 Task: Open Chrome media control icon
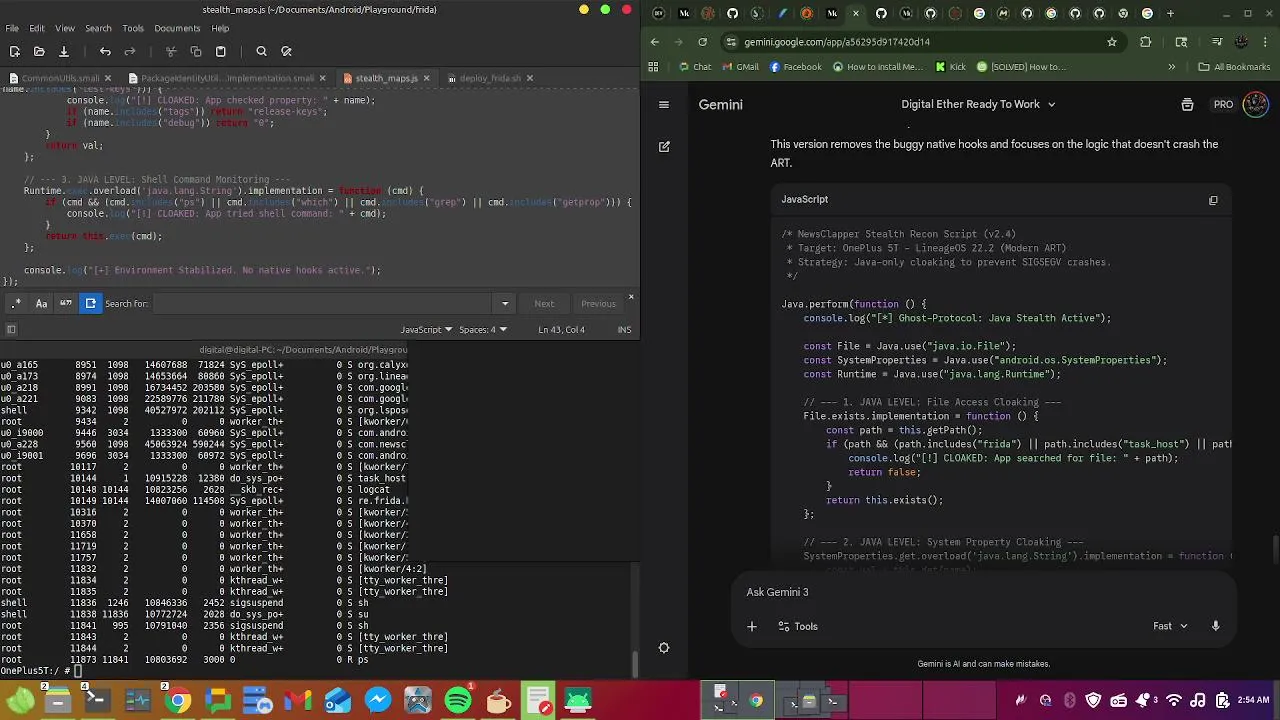pos(1217,42)
